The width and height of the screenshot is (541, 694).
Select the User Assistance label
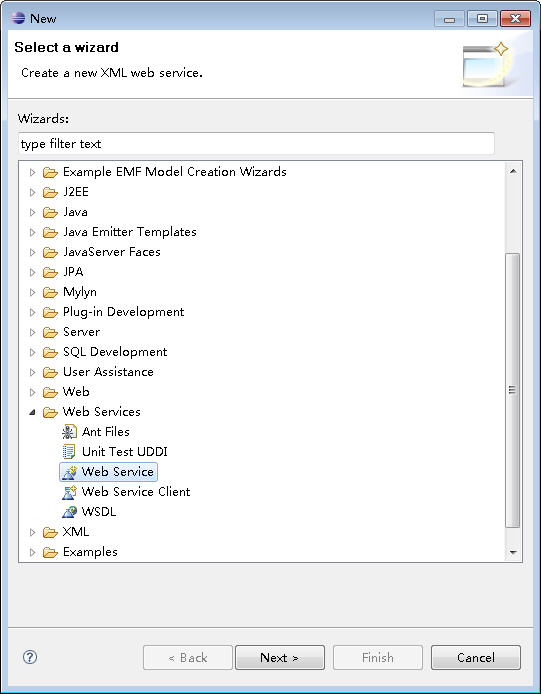click(x=108, y=371)
